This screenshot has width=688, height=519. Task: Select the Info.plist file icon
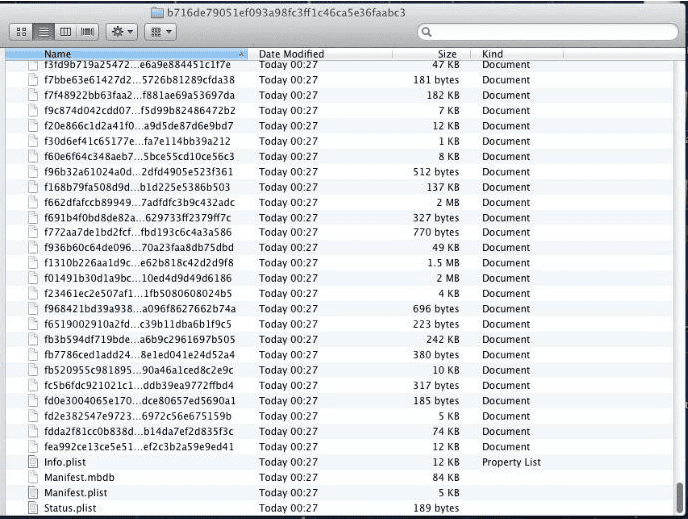point(36,462)
